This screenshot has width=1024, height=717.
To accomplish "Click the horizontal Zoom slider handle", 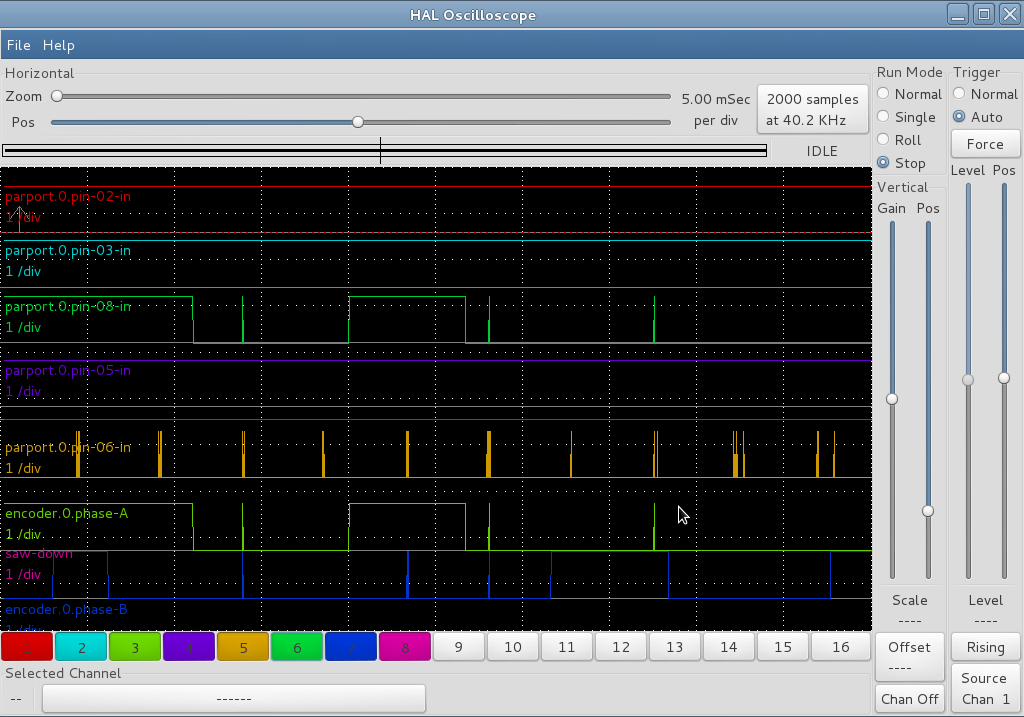I will (x=57, y=96).
